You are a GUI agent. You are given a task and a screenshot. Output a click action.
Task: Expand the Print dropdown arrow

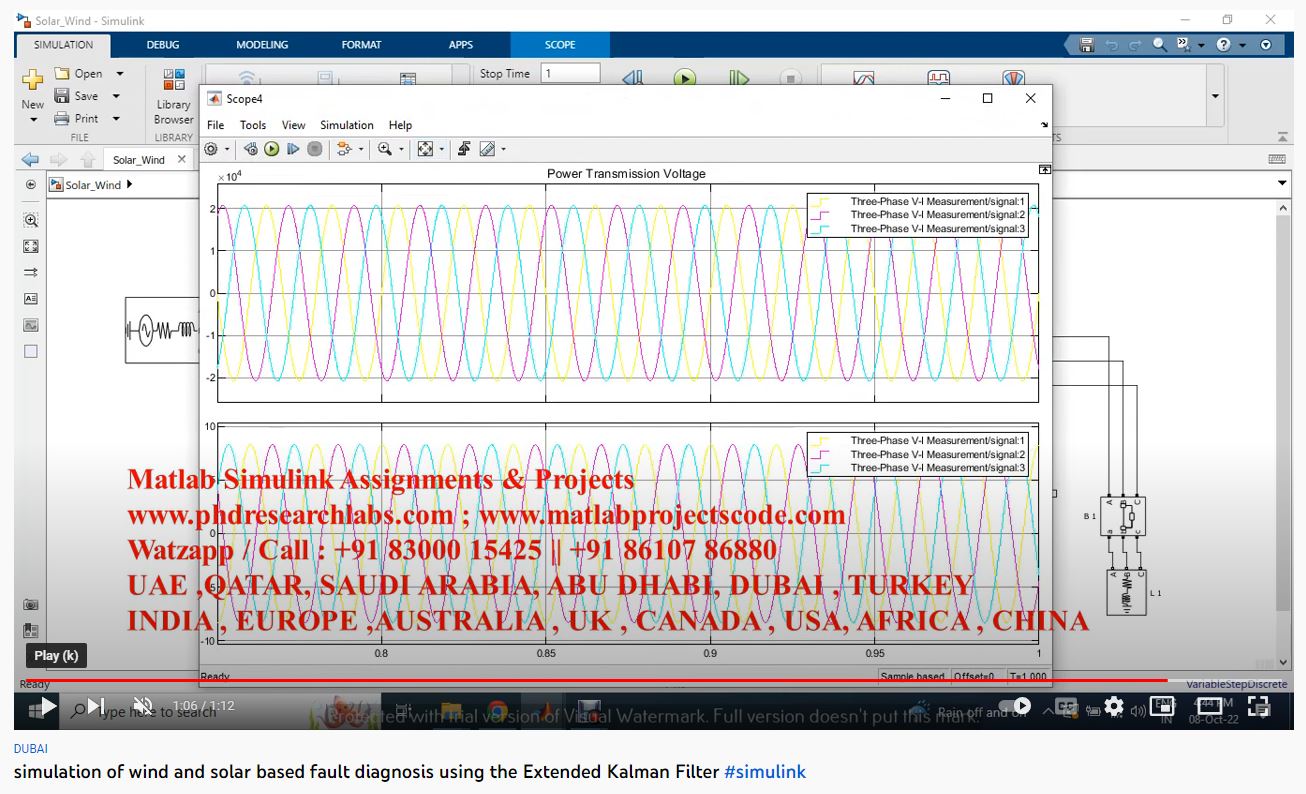click(x=116, y=118)
